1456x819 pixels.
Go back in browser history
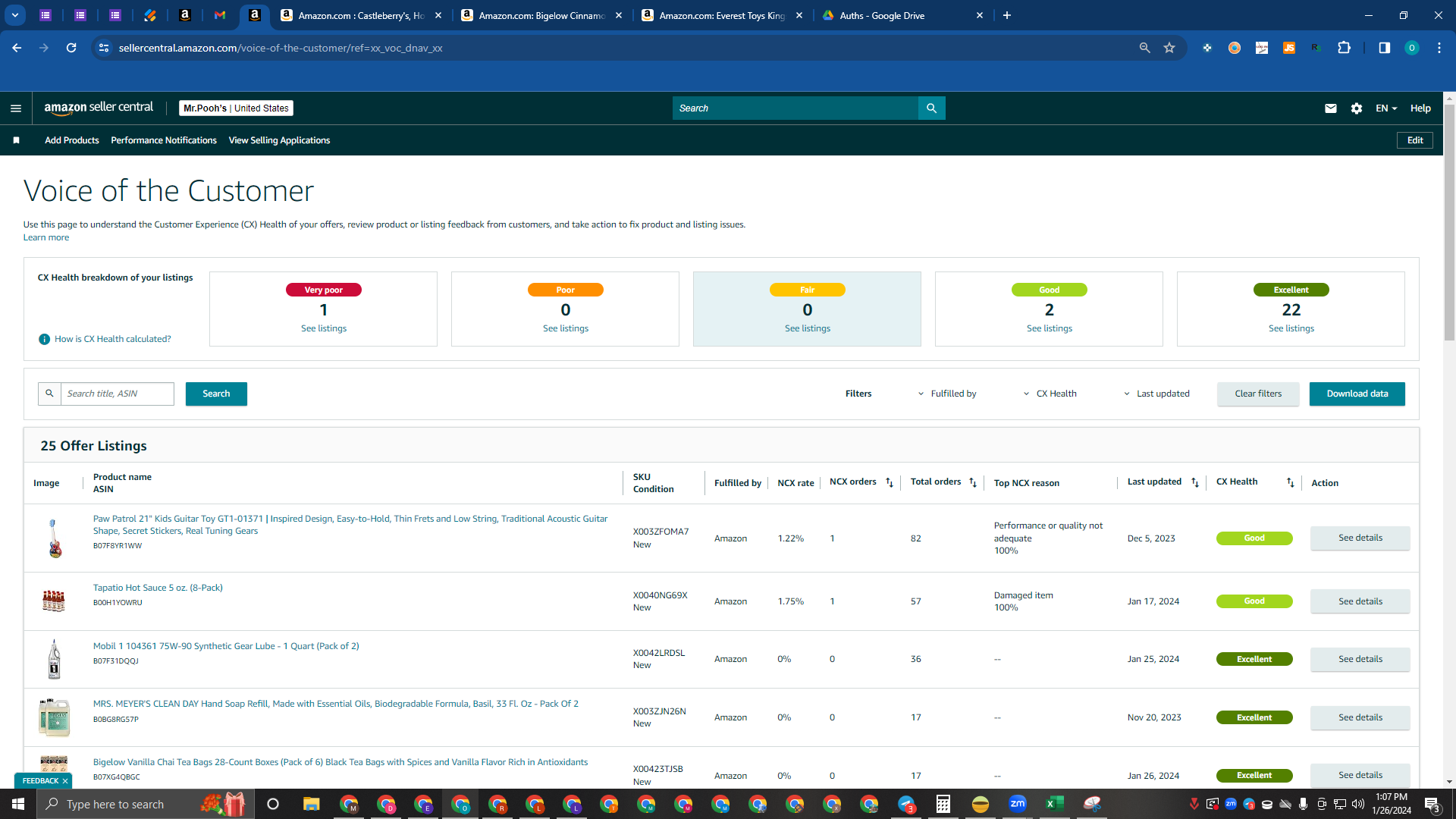pyautogui.click(x=17, y=48)
